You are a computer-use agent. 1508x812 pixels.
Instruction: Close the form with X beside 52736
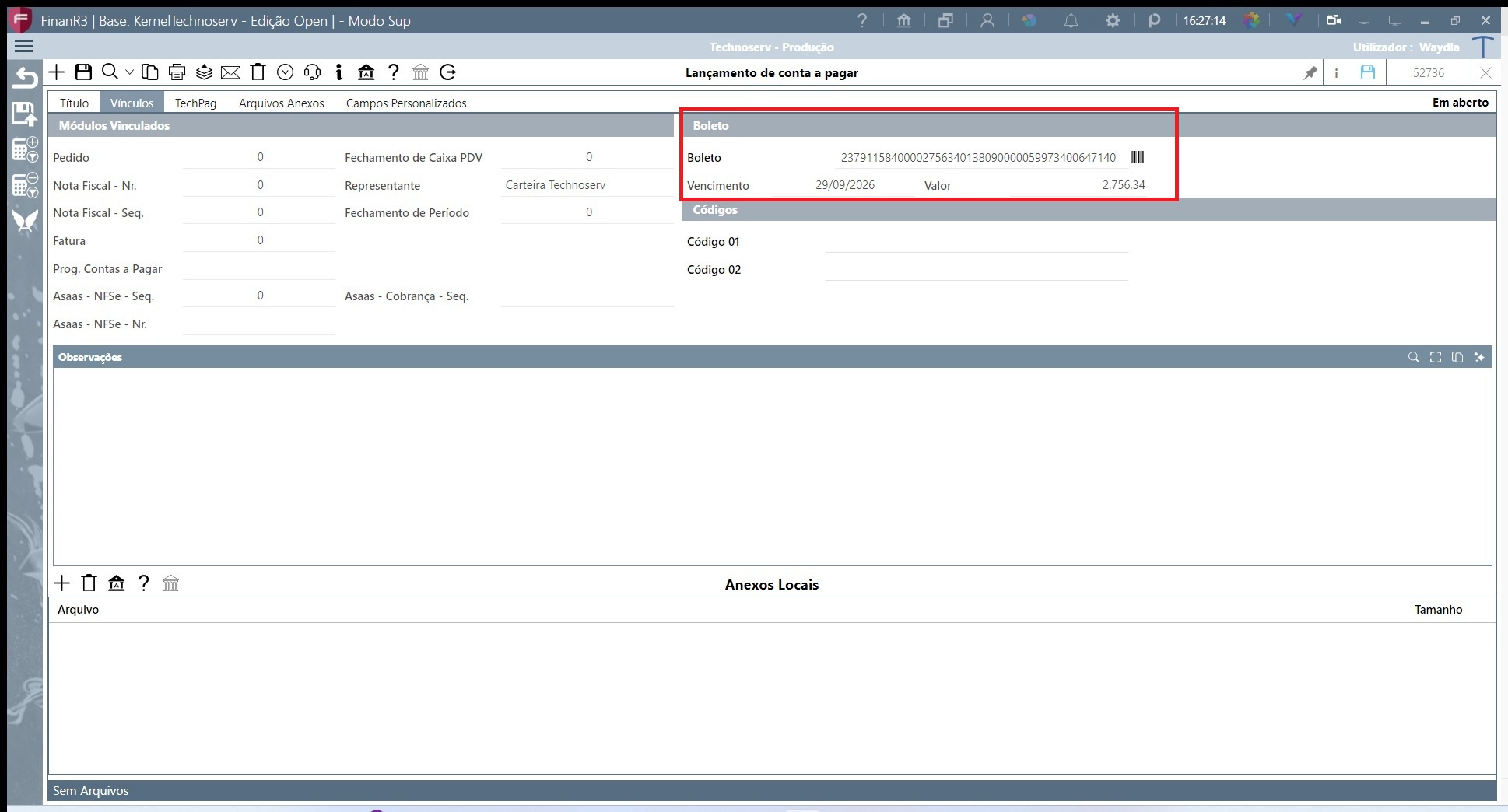pos(1485,72)
